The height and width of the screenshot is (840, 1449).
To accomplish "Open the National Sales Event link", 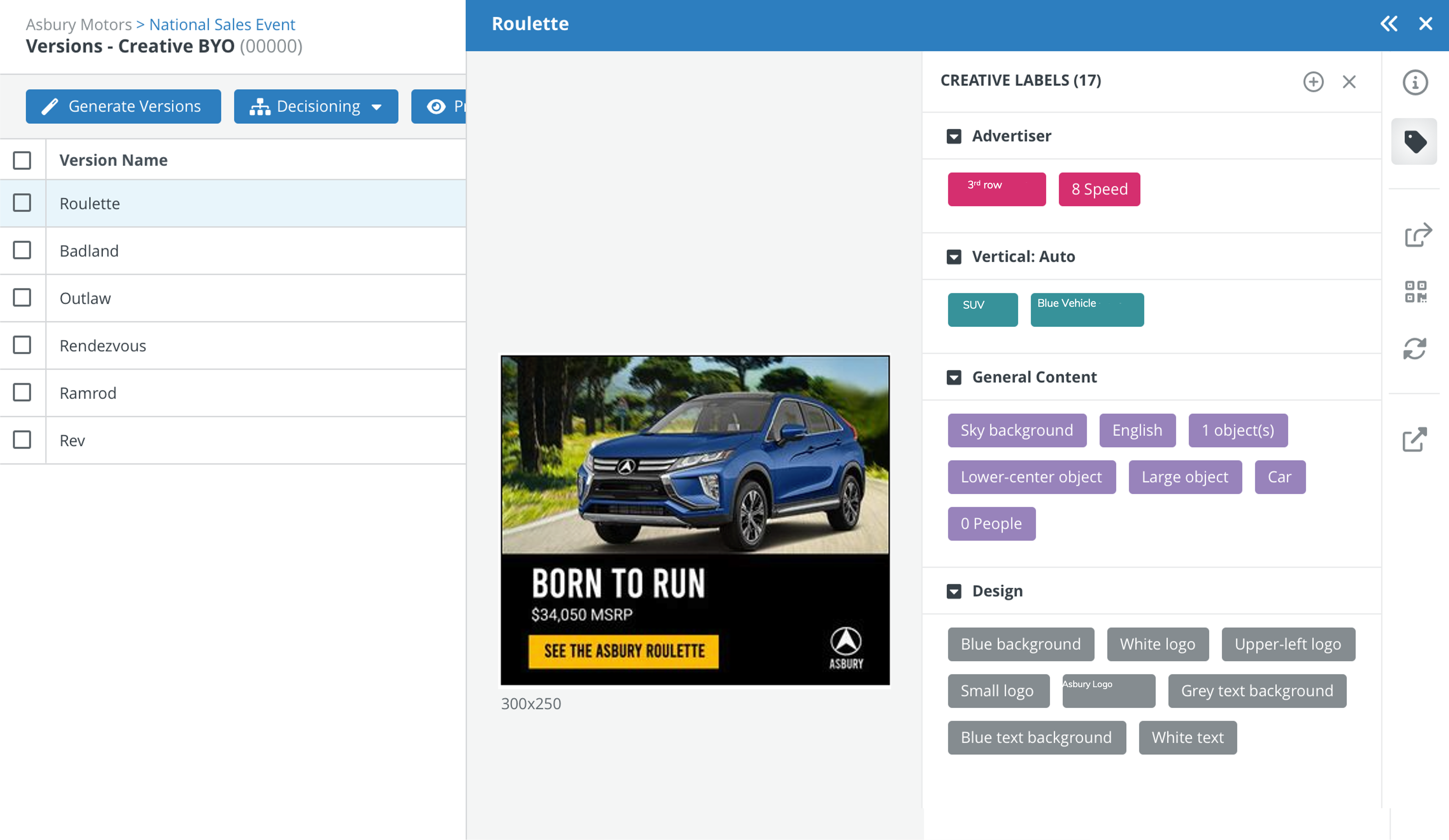I will point(222,24).
